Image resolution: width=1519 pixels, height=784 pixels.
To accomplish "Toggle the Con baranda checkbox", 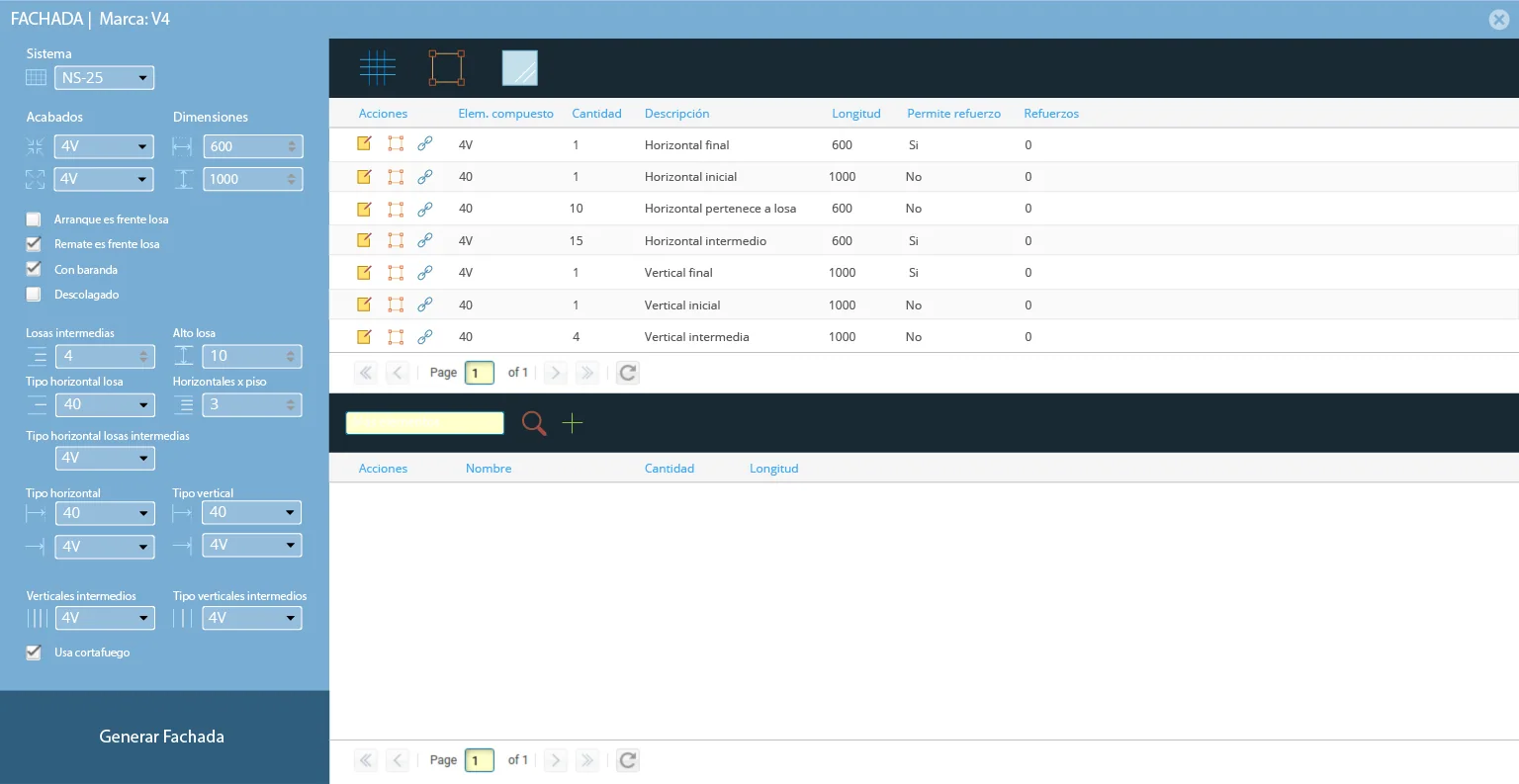I will tap(34, 269).
